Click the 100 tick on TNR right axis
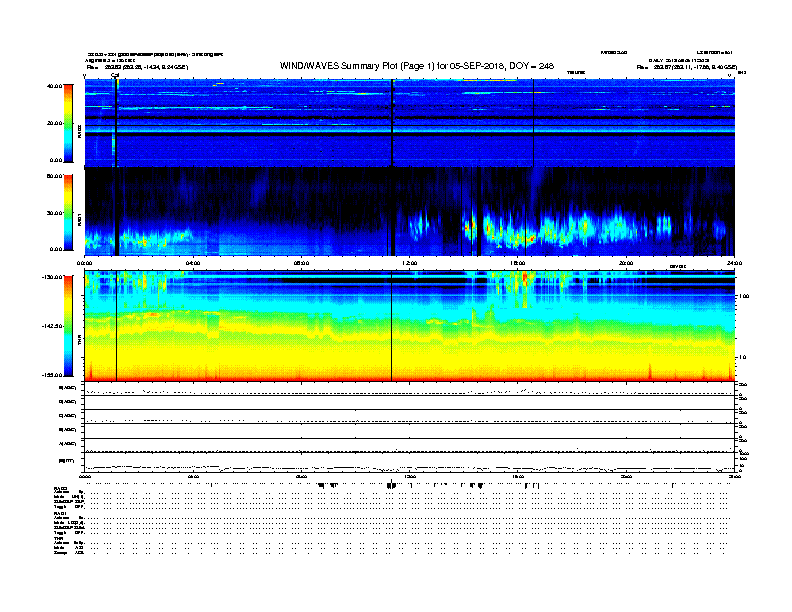The width and height of the screenshot is (792, 612). pyautogui.click(x=744, y=296)
